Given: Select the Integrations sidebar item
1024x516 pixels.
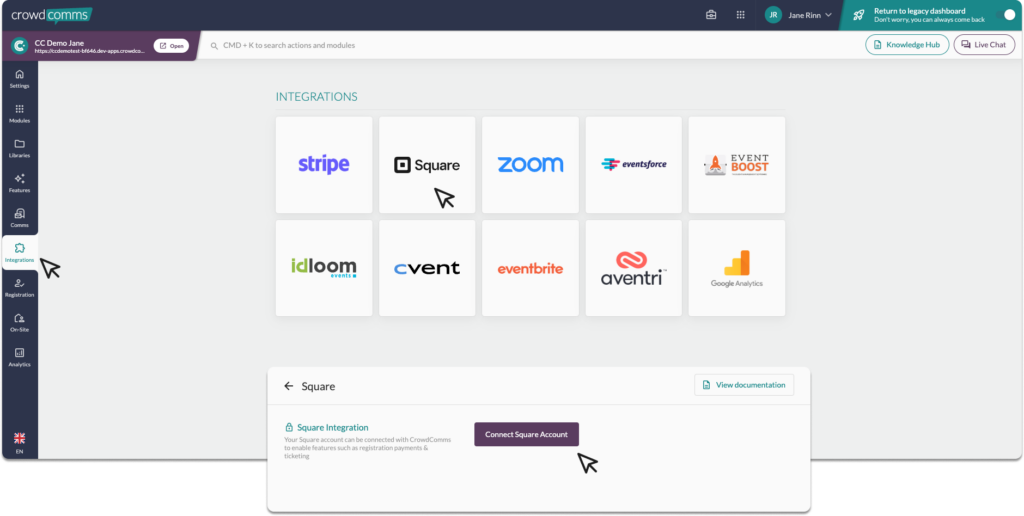Looking at the screenshot, I should pos(20,253).
